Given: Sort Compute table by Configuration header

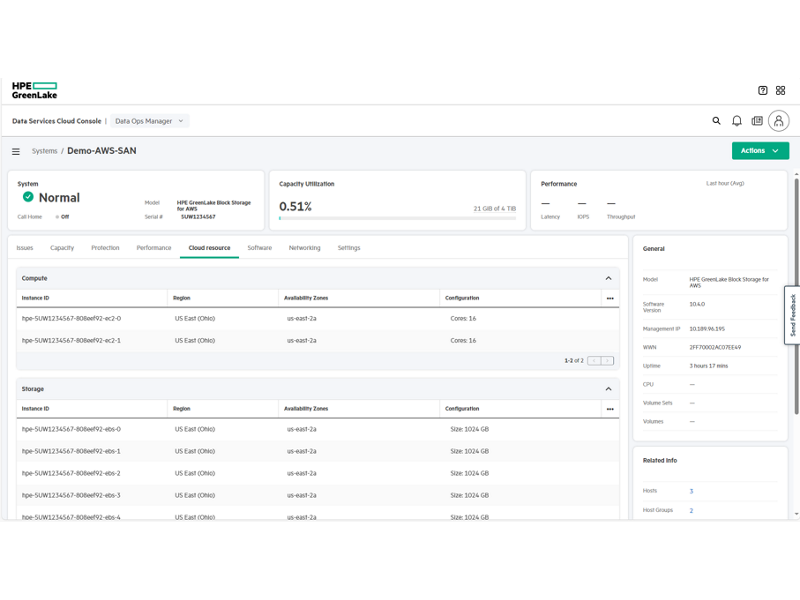Looking at the screenshot, I should 462,298.
